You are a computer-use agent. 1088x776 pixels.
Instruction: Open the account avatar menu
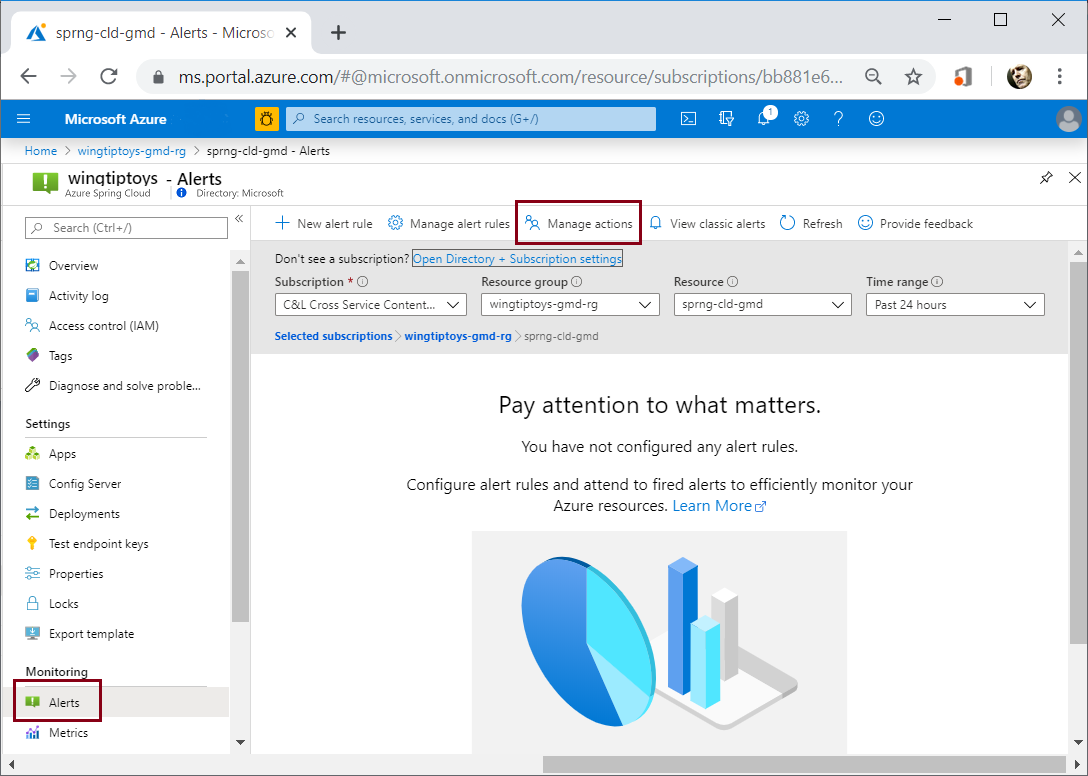[1068, 119]
